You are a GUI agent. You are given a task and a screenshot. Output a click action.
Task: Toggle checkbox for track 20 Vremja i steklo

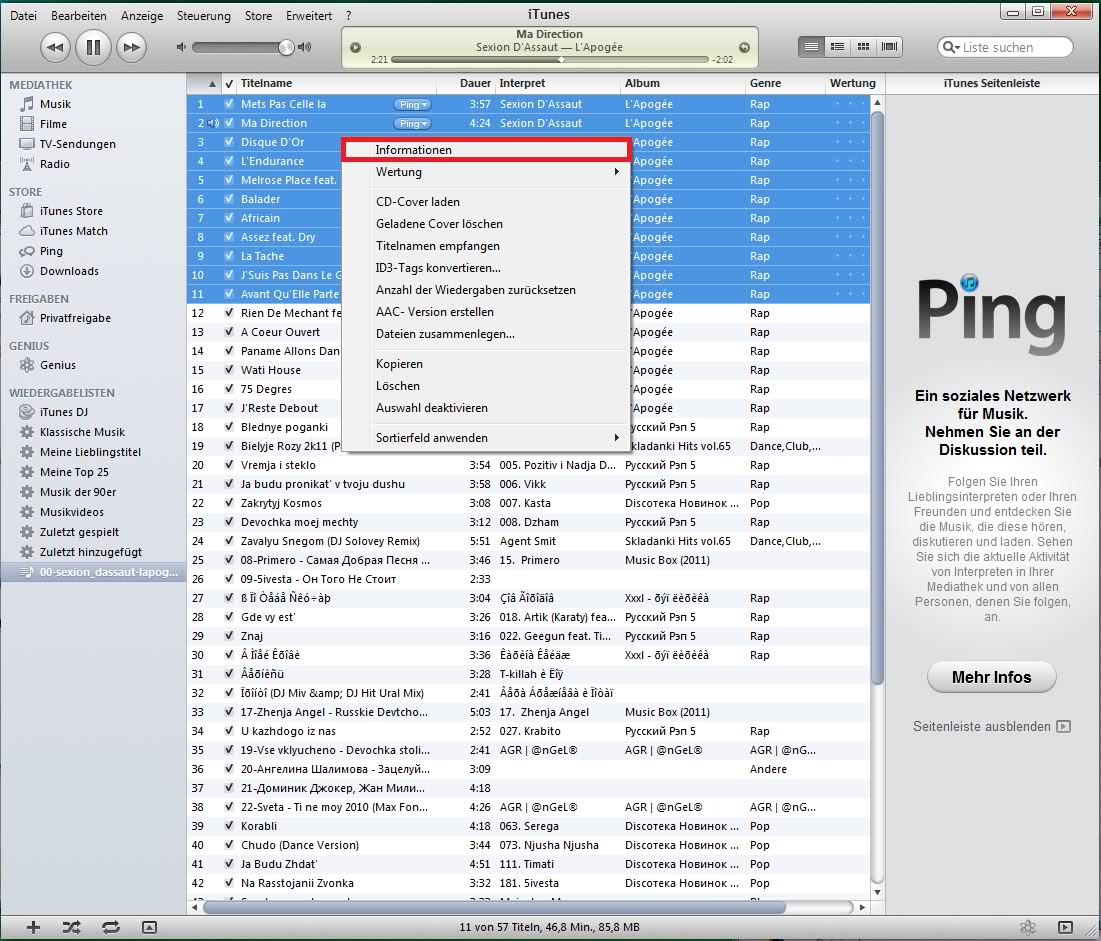click(x=229, y=465)
